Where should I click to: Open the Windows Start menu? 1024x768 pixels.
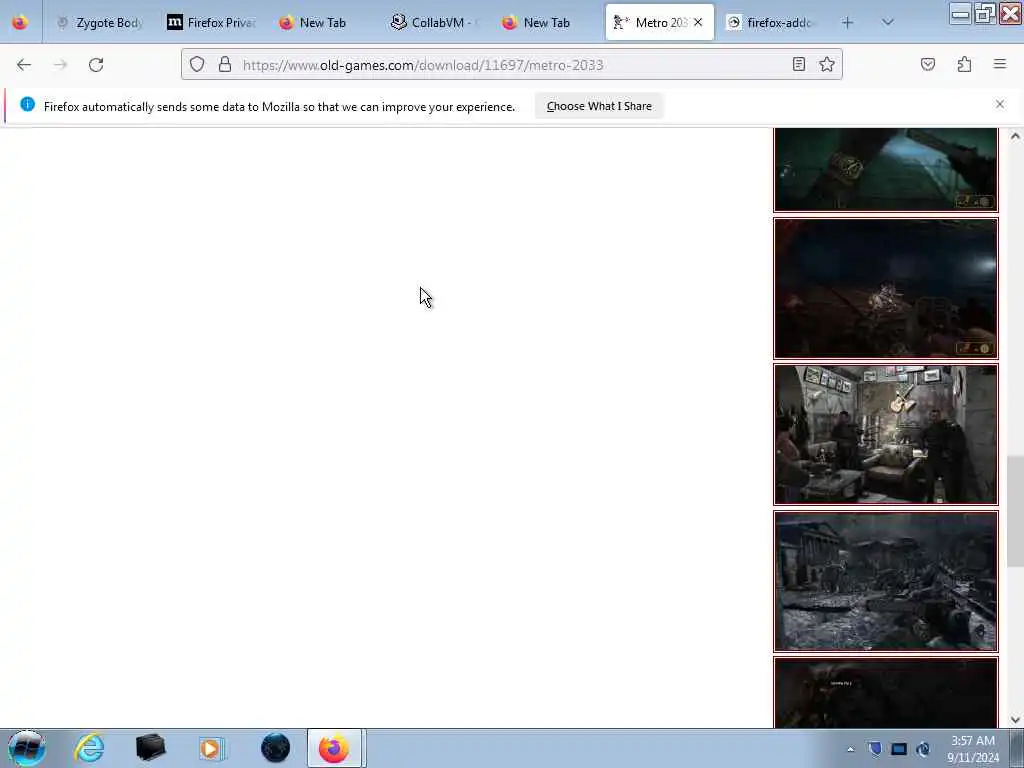26,748
